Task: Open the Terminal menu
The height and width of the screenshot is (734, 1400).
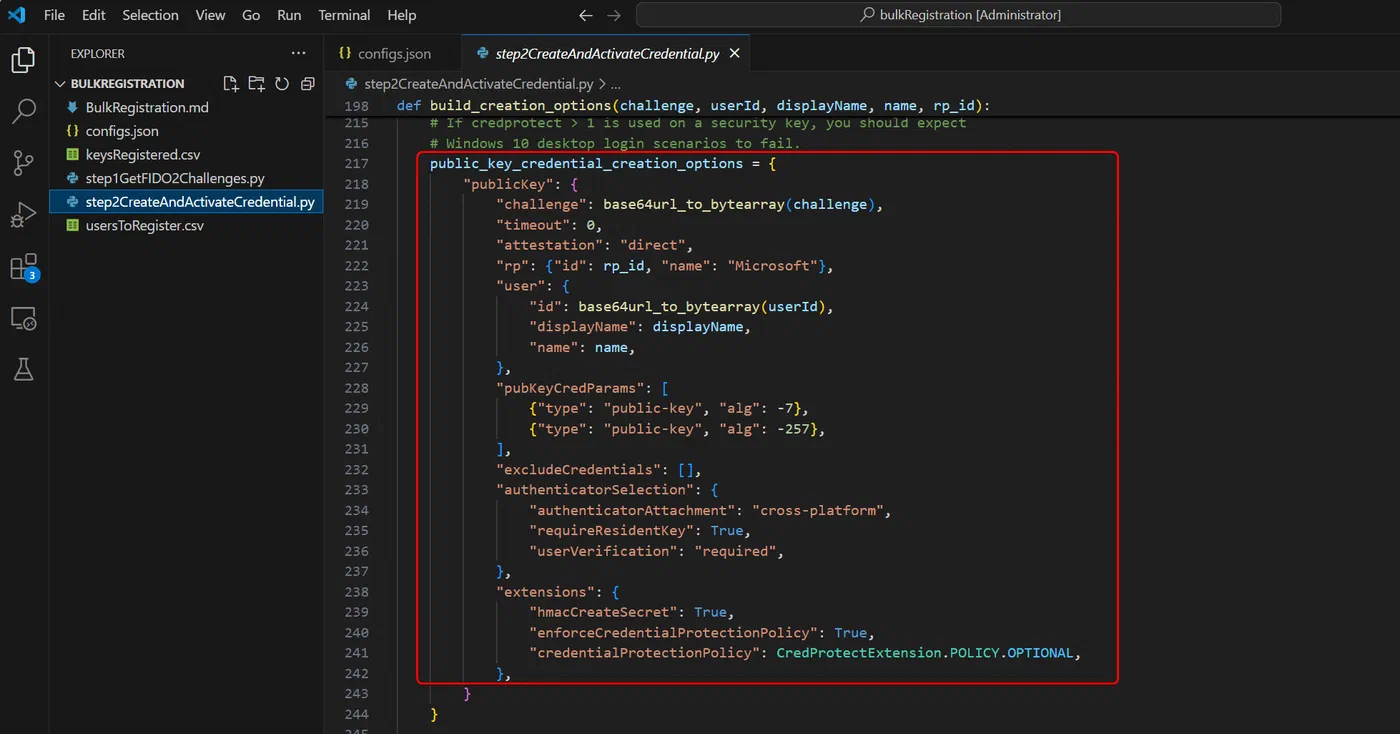Action: [344, 15]
